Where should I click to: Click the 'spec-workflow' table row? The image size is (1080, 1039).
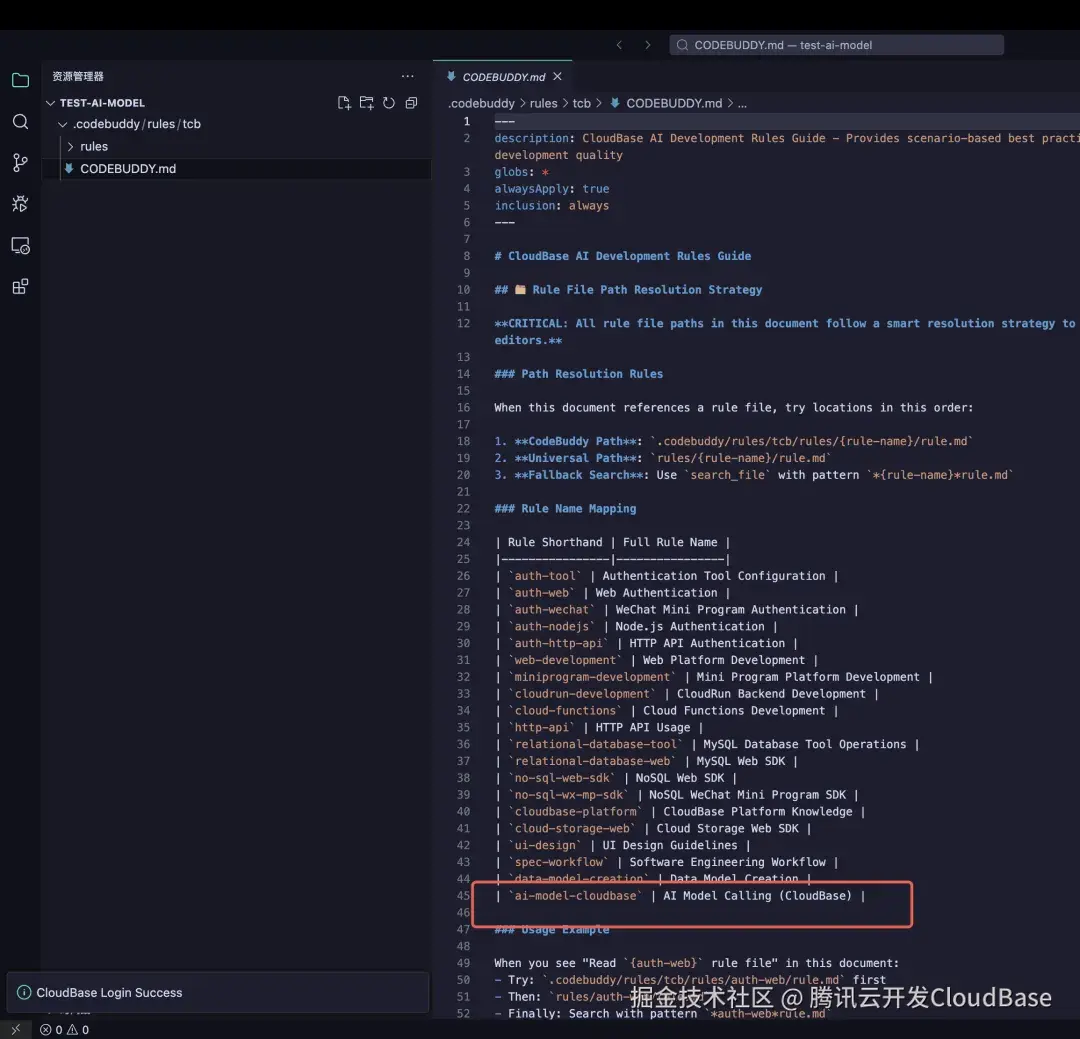[666, 862]
